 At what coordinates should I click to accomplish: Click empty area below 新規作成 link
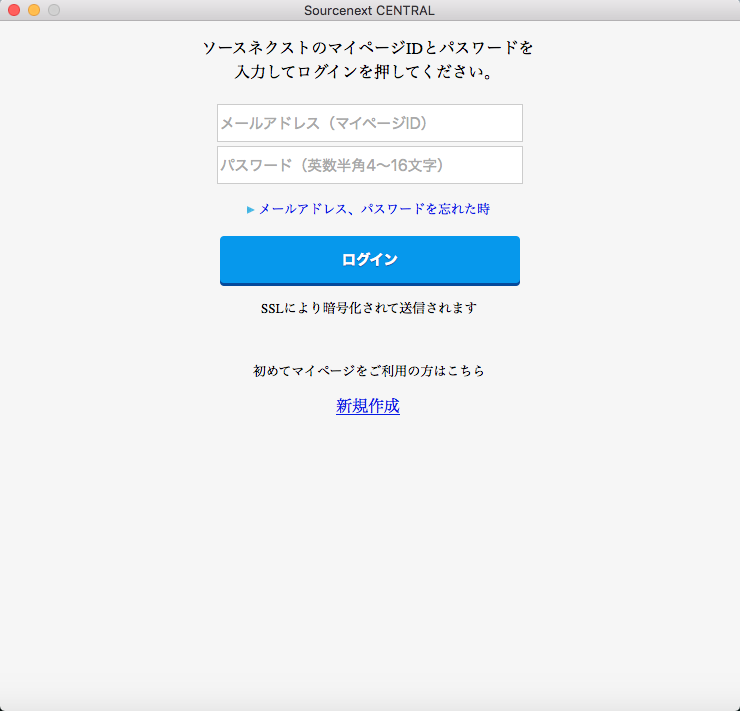coord(369,540)
